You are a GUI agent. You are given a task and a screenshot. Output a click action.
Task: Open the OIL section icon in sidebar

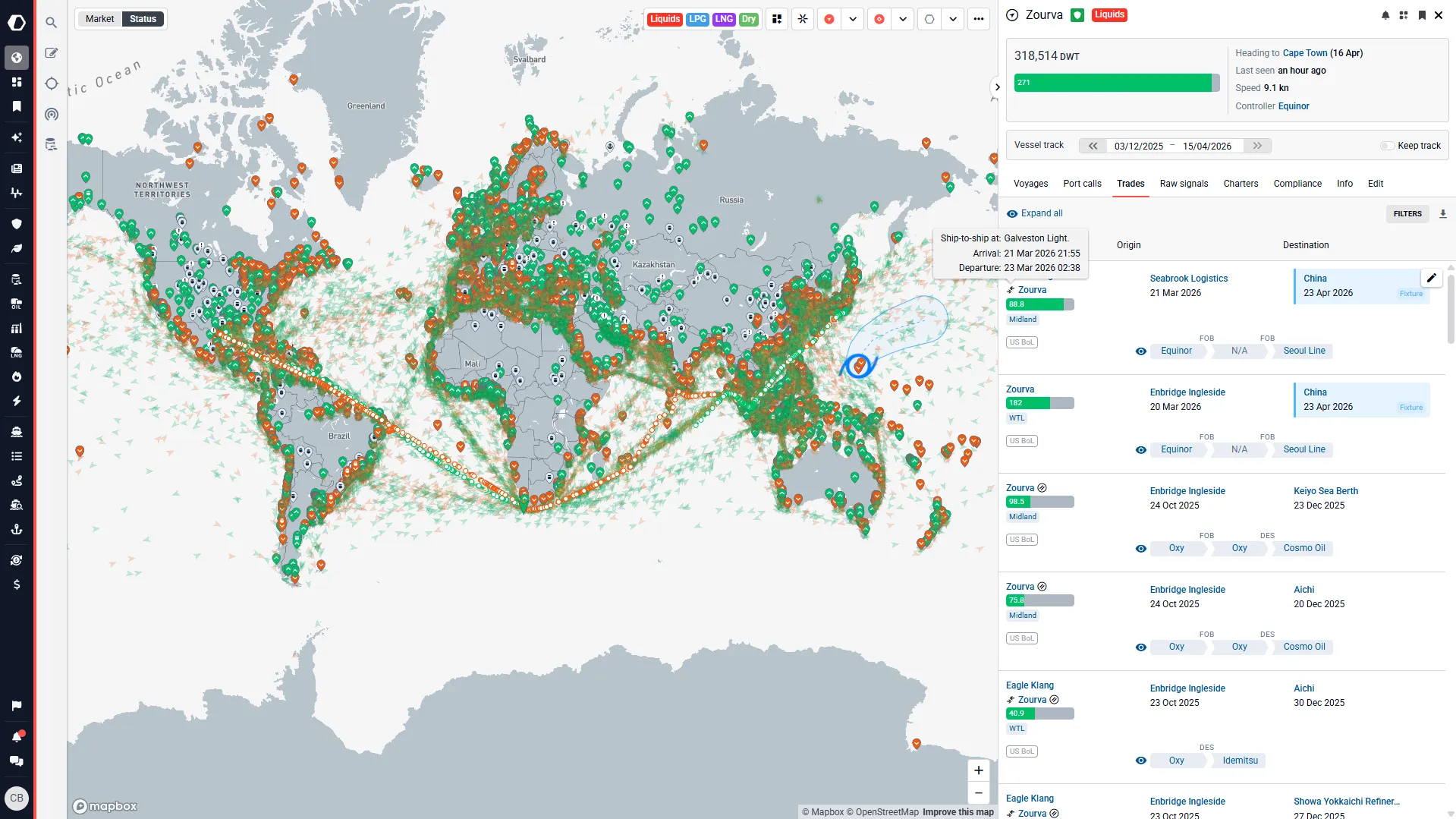coord(17,304)
